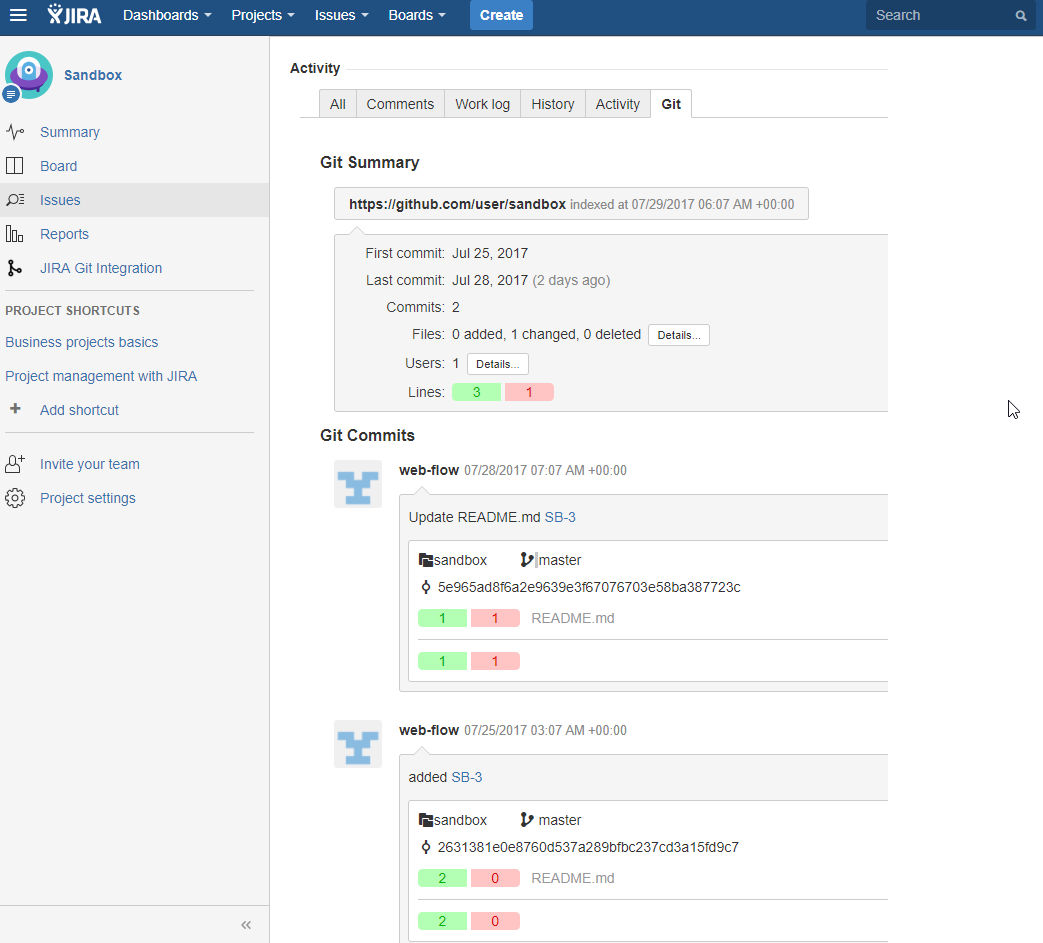Open the hamburger application menu

(x=18, y=15)
